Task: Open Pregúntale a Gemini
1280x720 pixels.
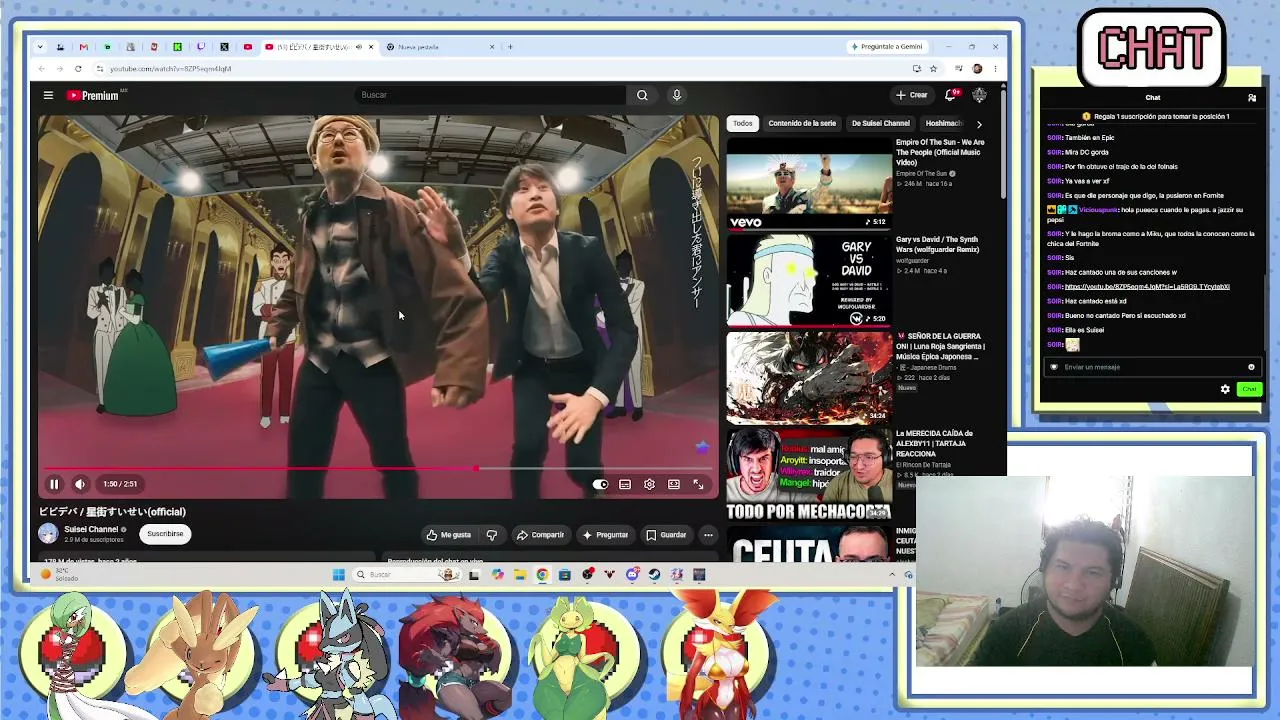Action: click(x=887, y=47)
